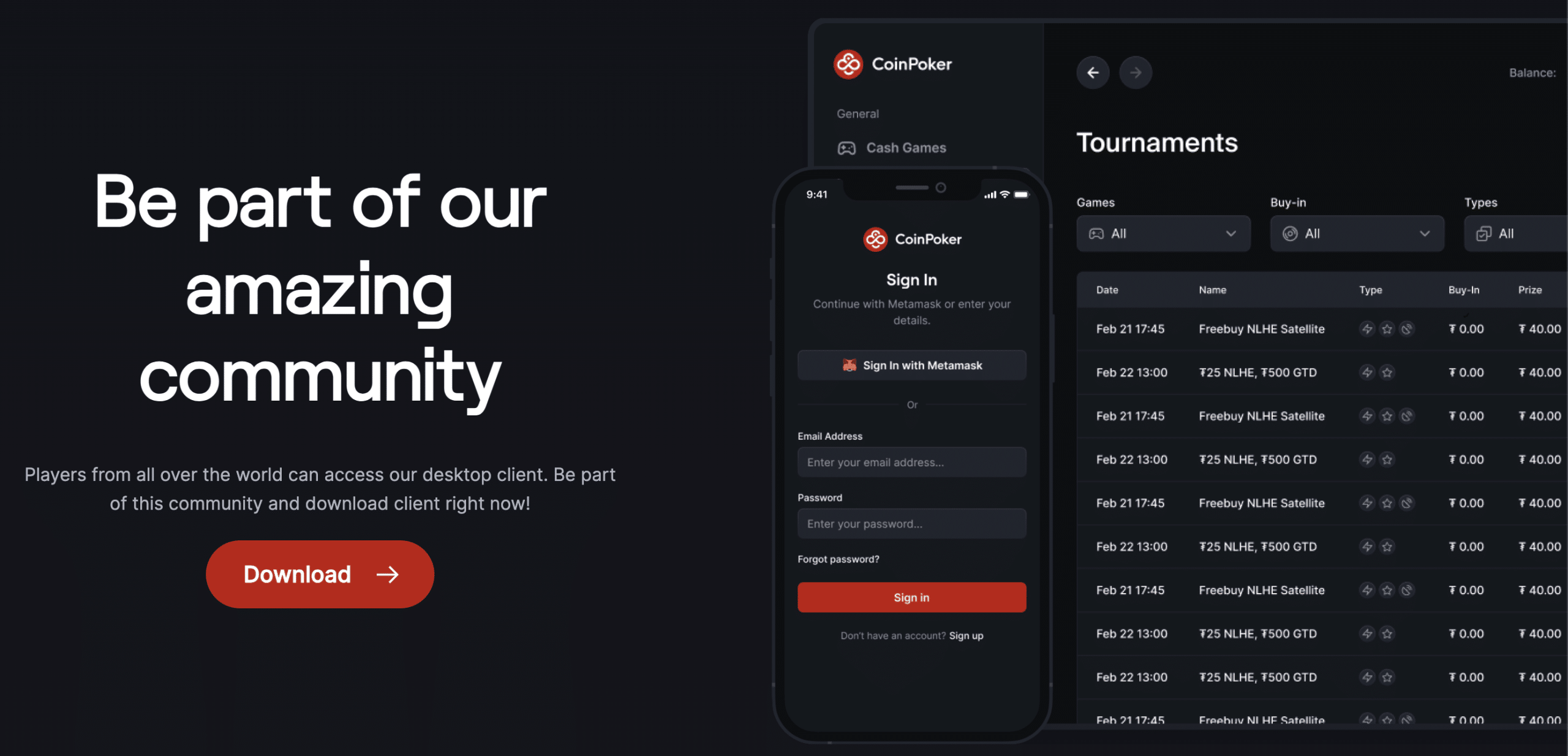Click the Sign up link
Image resolution: width=1568 pixels, height=756 pixels.
click(965, 634)
